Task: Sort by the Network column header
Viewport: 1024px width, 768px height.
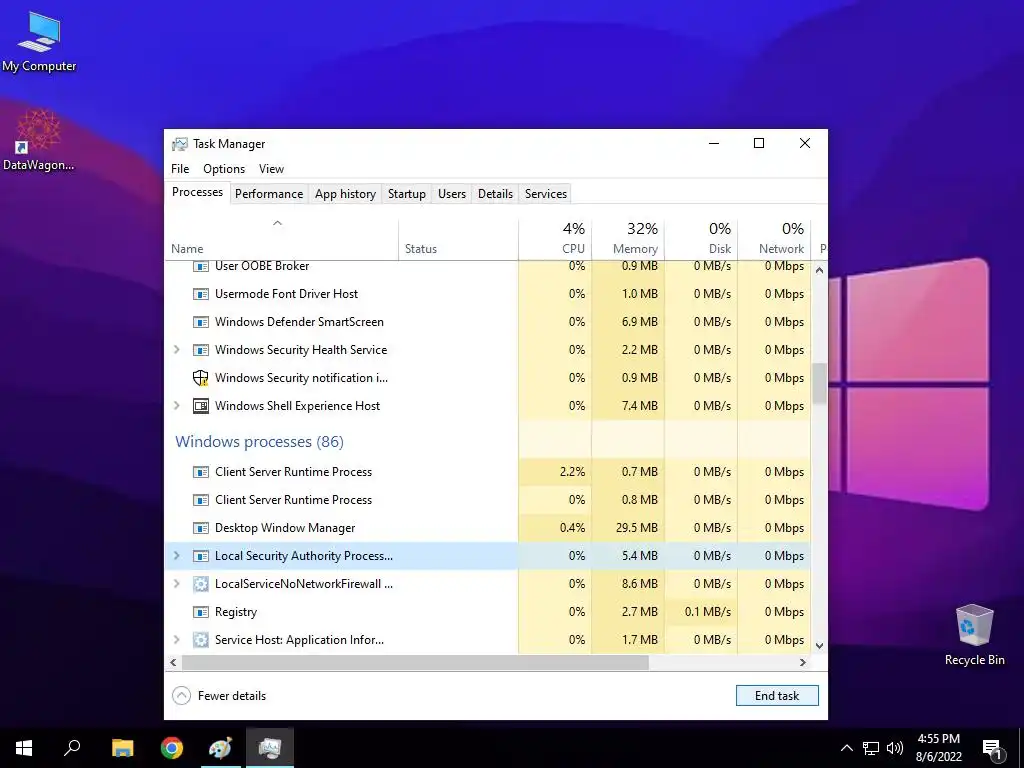Action: coord(775,239)
